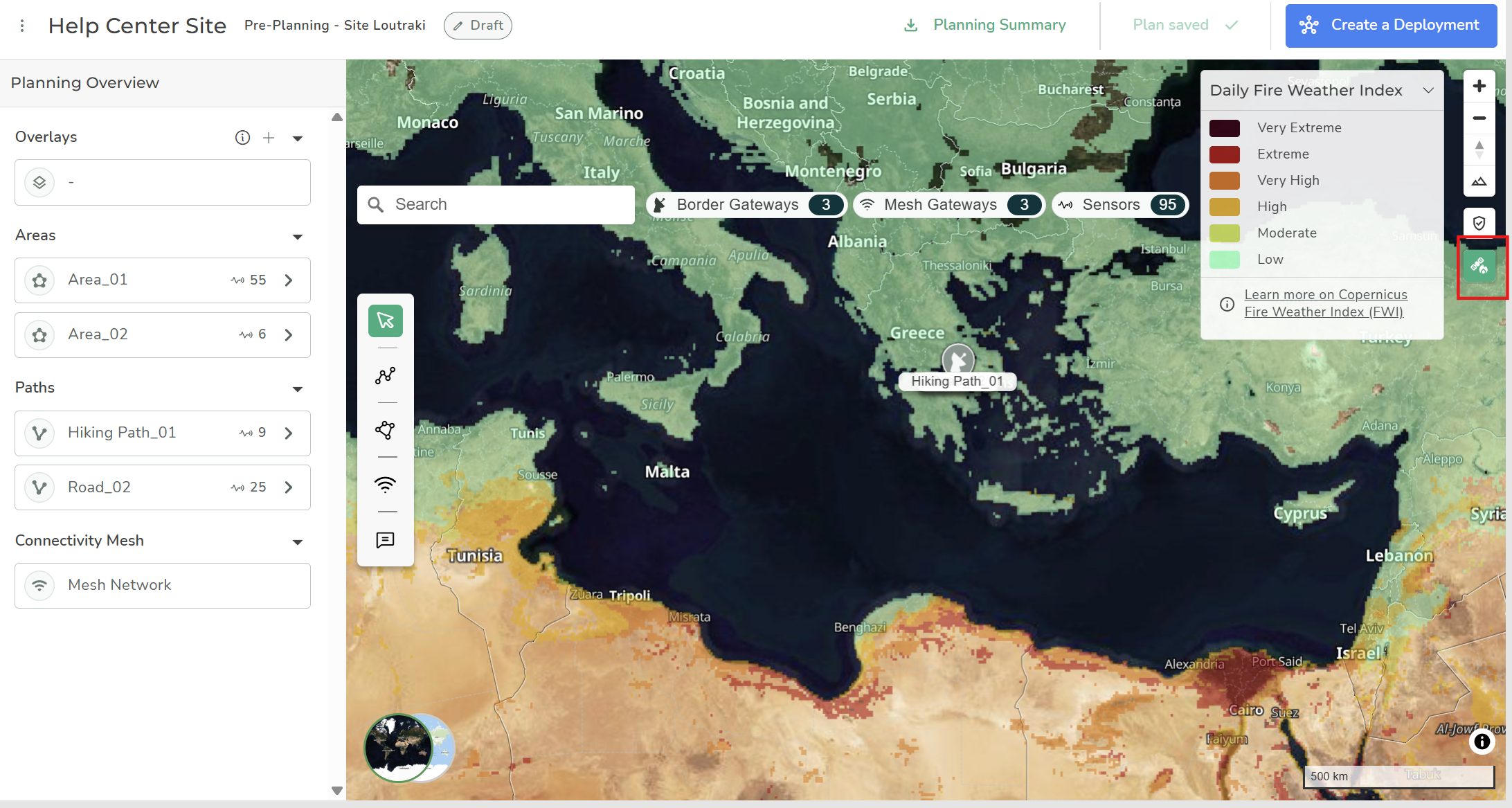Click Create a Deployment button
Viewport: 1512px width, 808px height.
(x=1391, y=26)
